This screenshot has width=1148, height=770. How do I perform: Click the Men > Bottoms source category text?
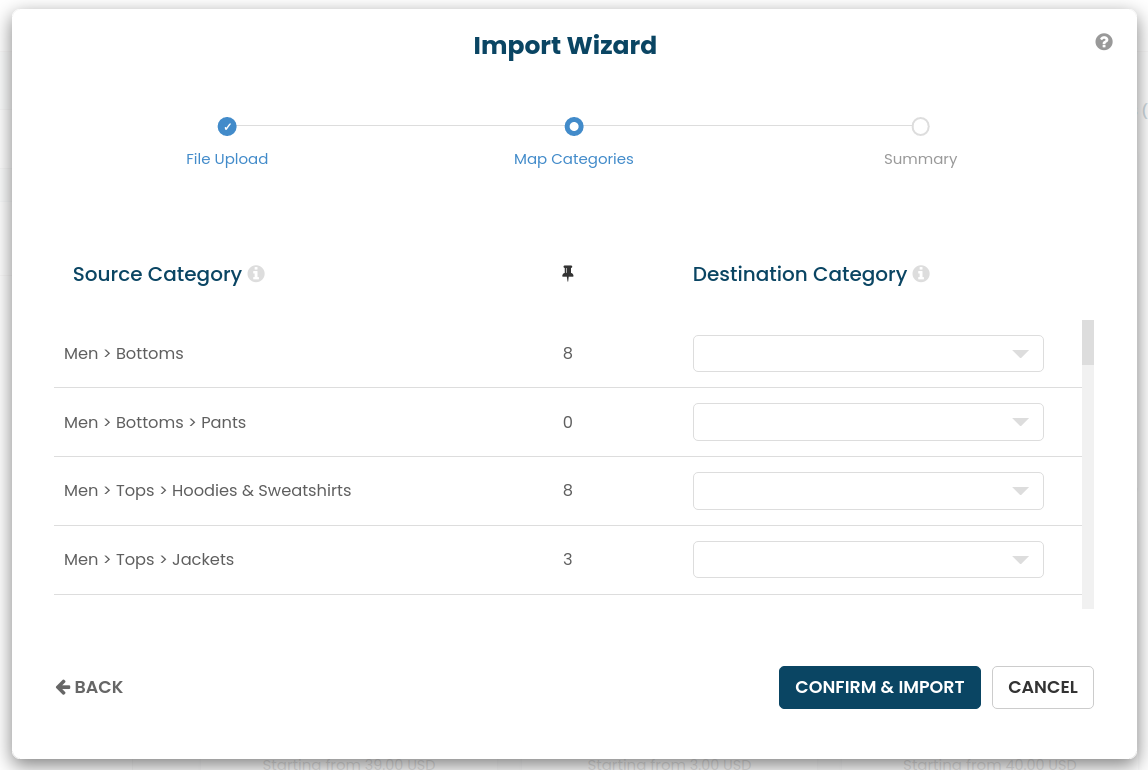tap(124, 354)
